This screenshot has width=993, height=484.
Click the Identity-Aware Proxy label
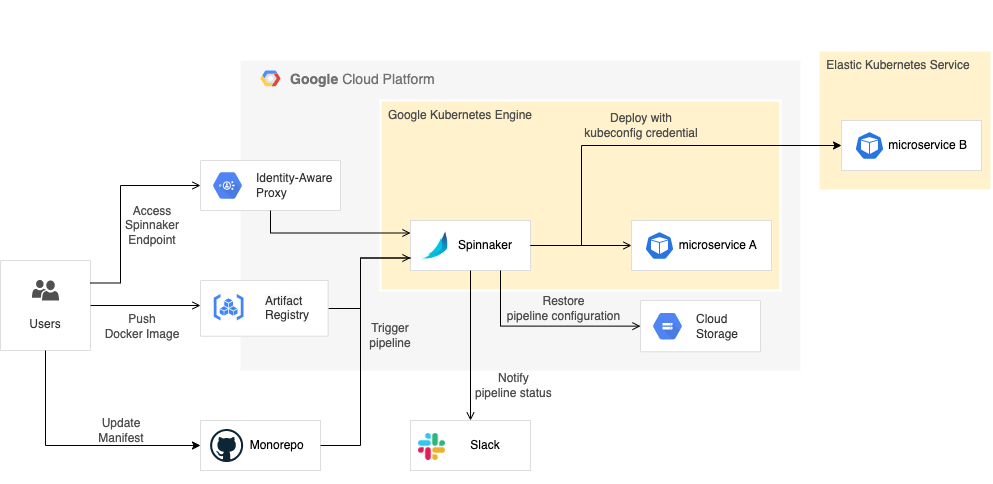(294, 186)
